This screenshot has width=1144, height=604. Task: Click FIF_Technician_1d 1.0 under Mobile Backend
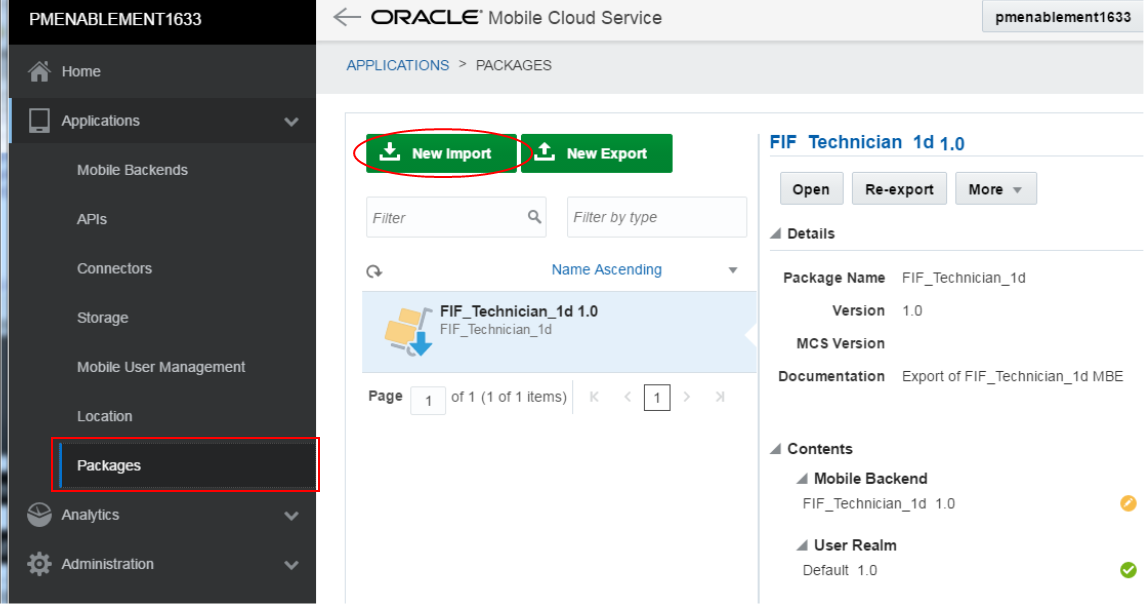coord(878,503)
